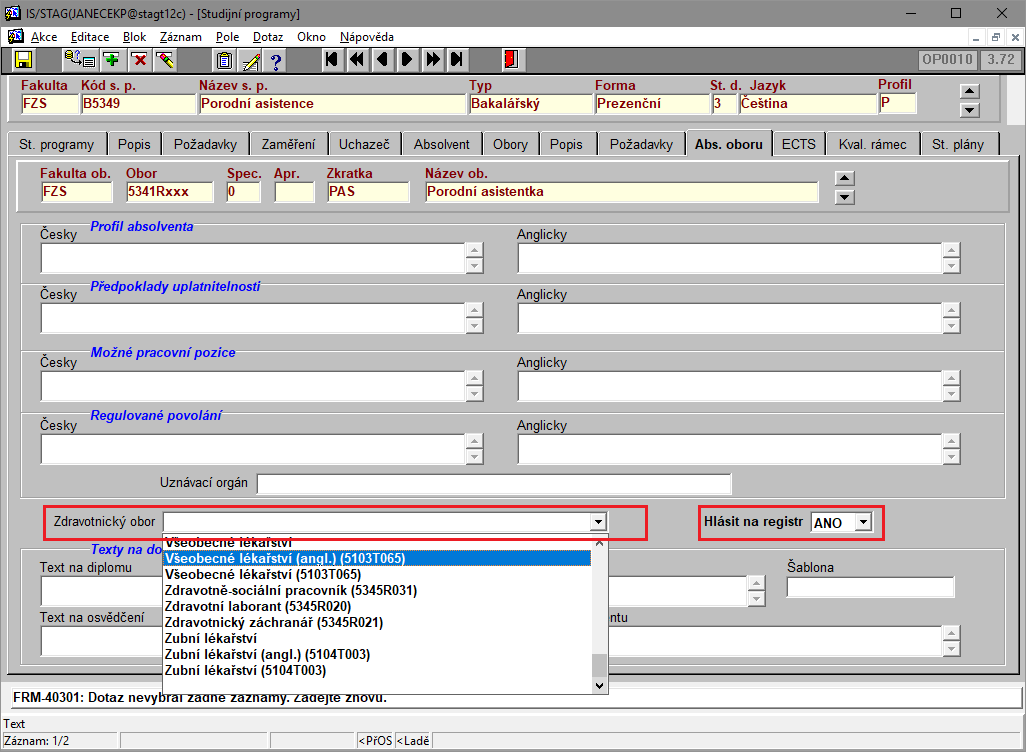Click the enter query toolbar icon
The height and width of the screenshot is (752, 1027).
[x=80, y=60]
